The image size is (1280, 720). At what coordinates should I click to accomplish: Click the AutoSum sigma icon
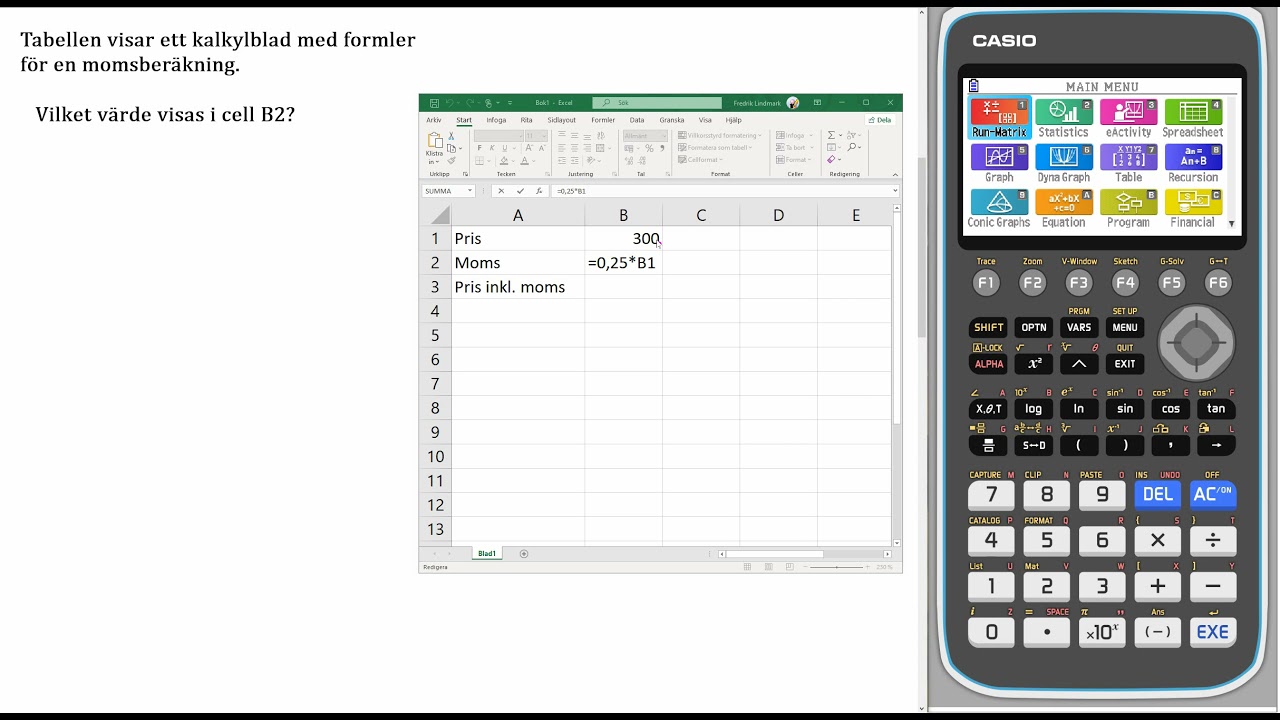point(832,135)
